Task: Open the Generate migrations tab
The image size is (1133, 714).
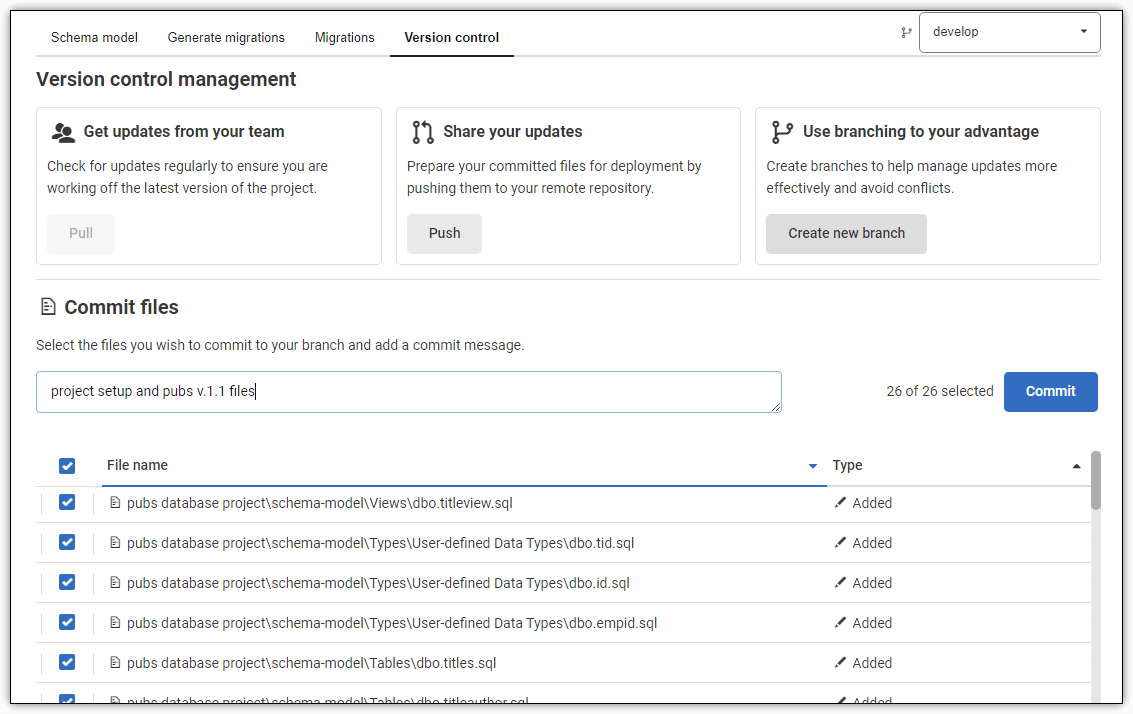Action: coord(226,37)
